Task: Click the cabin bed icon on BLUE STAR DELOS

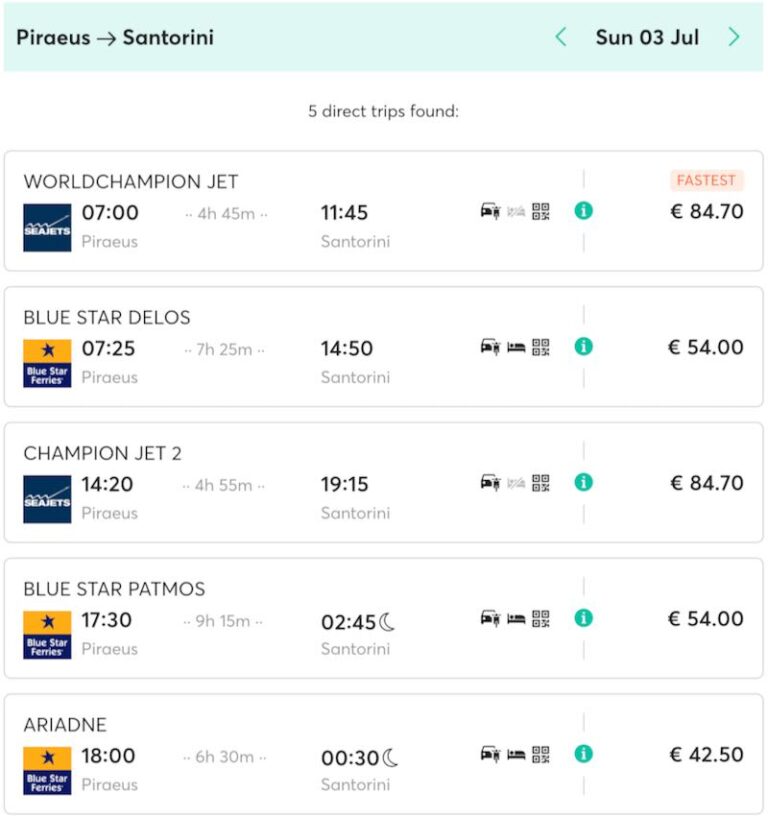Action: (516, 347)
